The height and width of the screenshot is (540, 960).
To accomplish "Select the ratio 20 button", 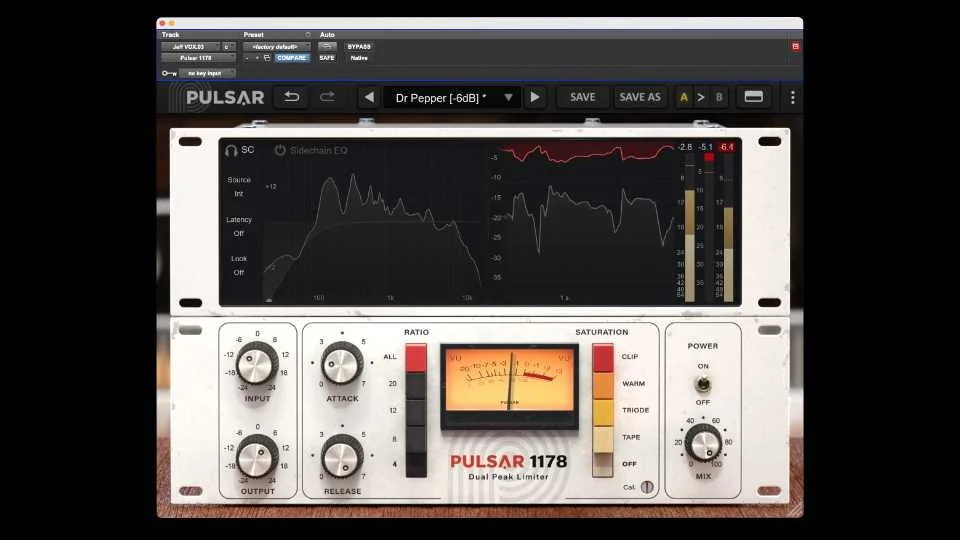I will point(416,384).
